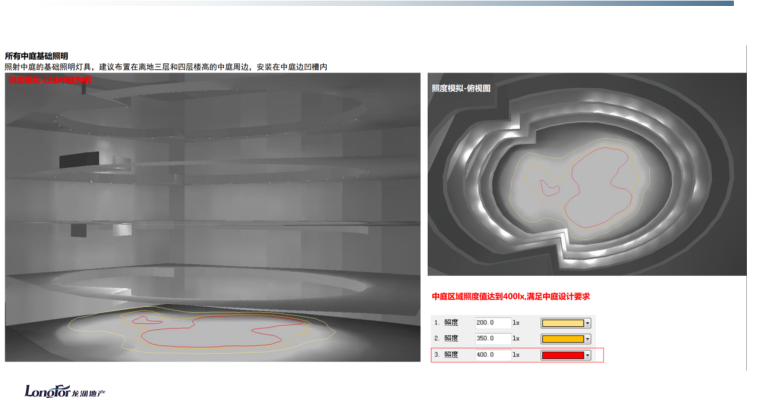Click the 350.0 illuminance input field

tap(493, 338)
